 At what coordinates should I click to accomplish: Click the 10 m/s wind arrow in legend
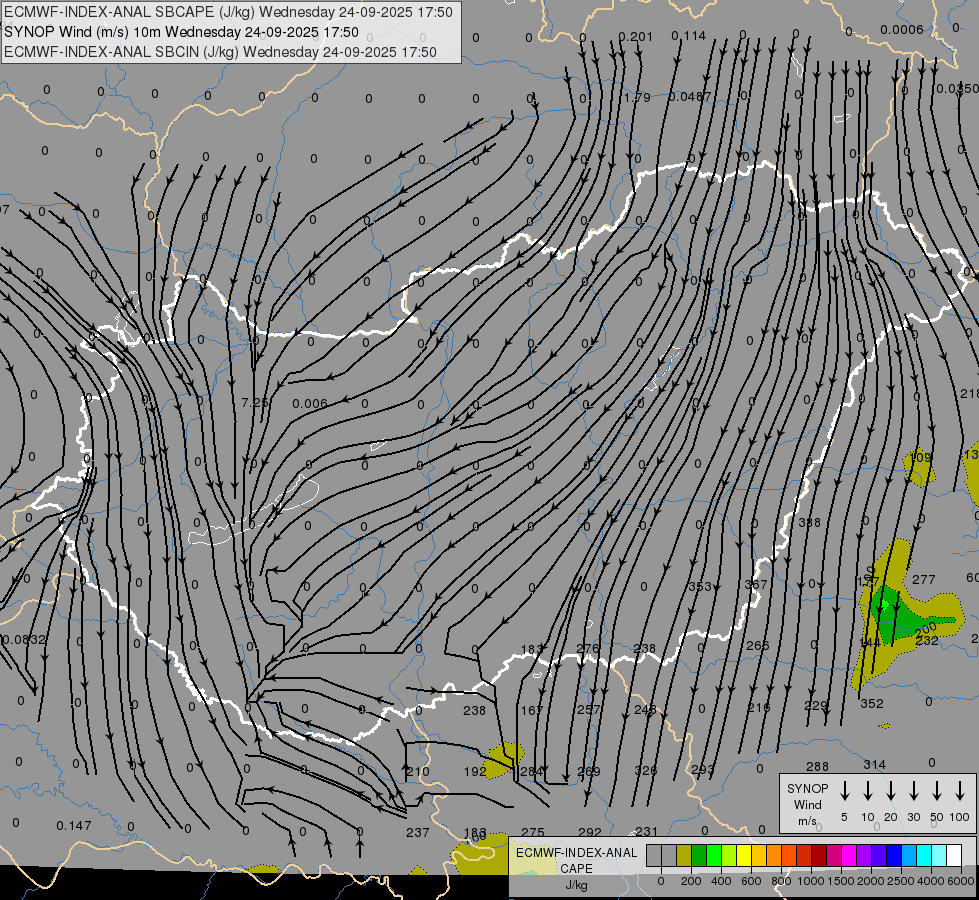[x=868, y=791]
